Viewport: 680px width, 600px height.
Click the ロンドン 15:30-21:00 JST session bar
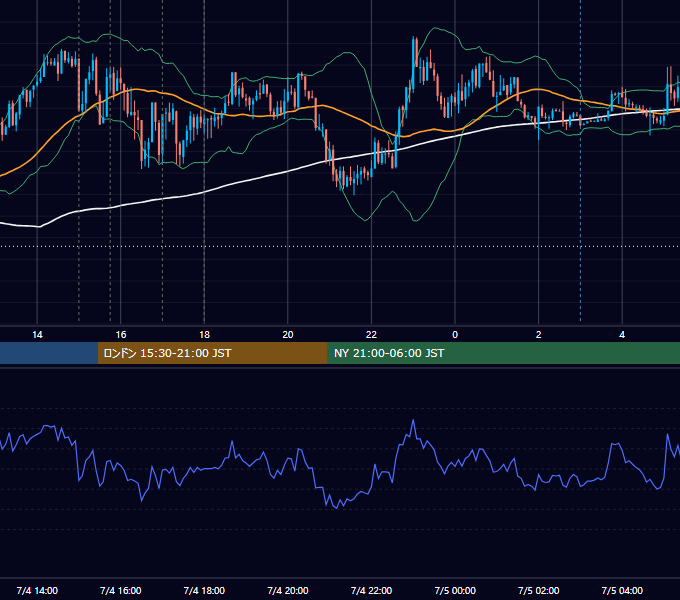(x=212, y=353)
